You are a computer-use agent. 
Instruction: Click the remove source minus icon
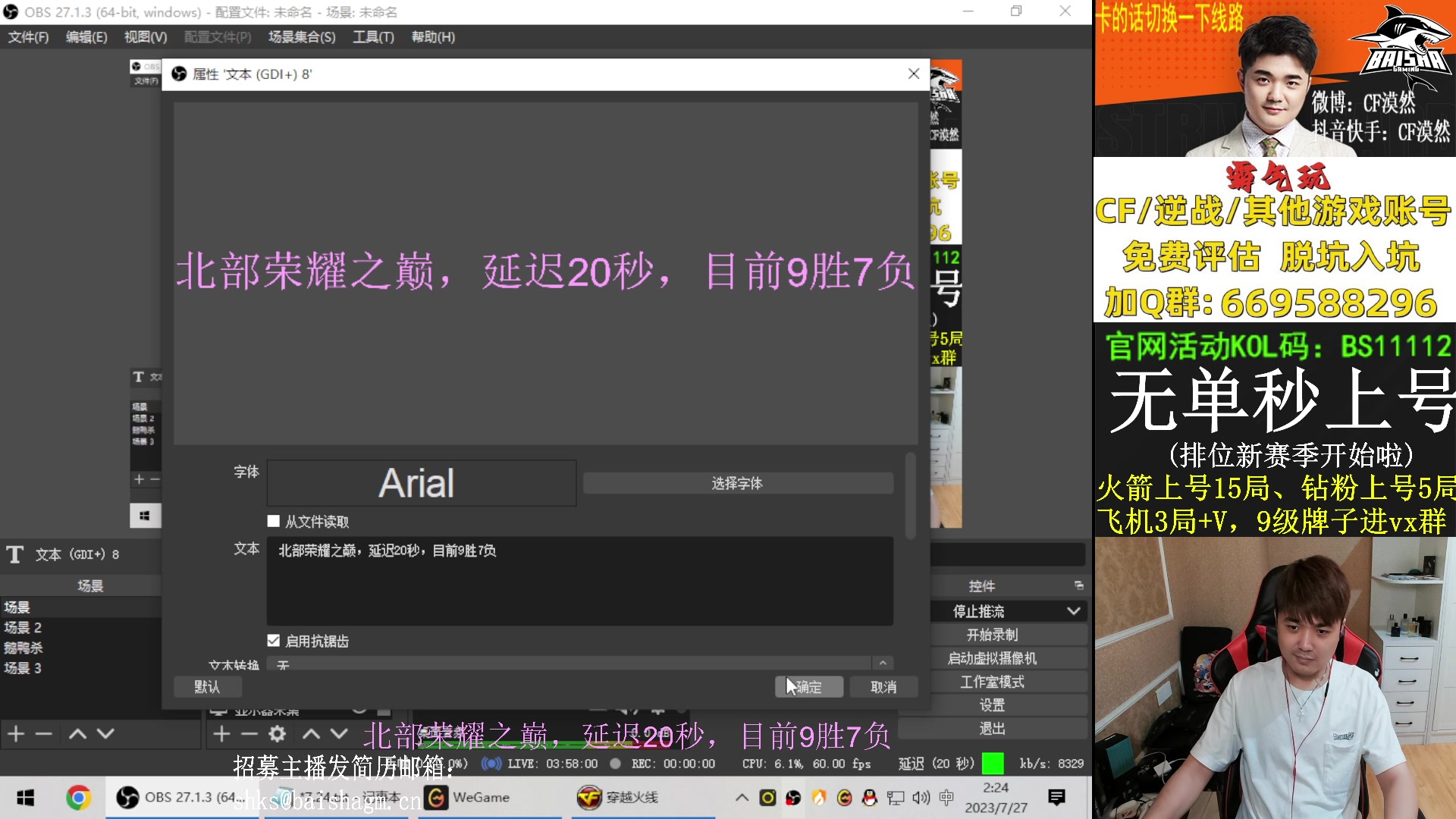249,733
